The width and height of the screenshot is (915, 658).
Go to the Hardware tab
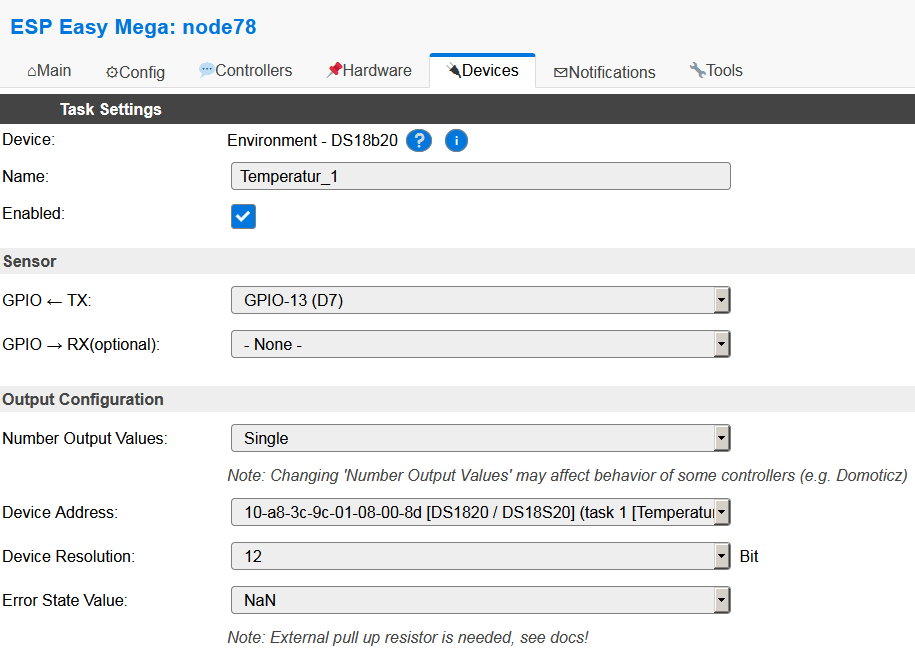[x=369, y=71]
